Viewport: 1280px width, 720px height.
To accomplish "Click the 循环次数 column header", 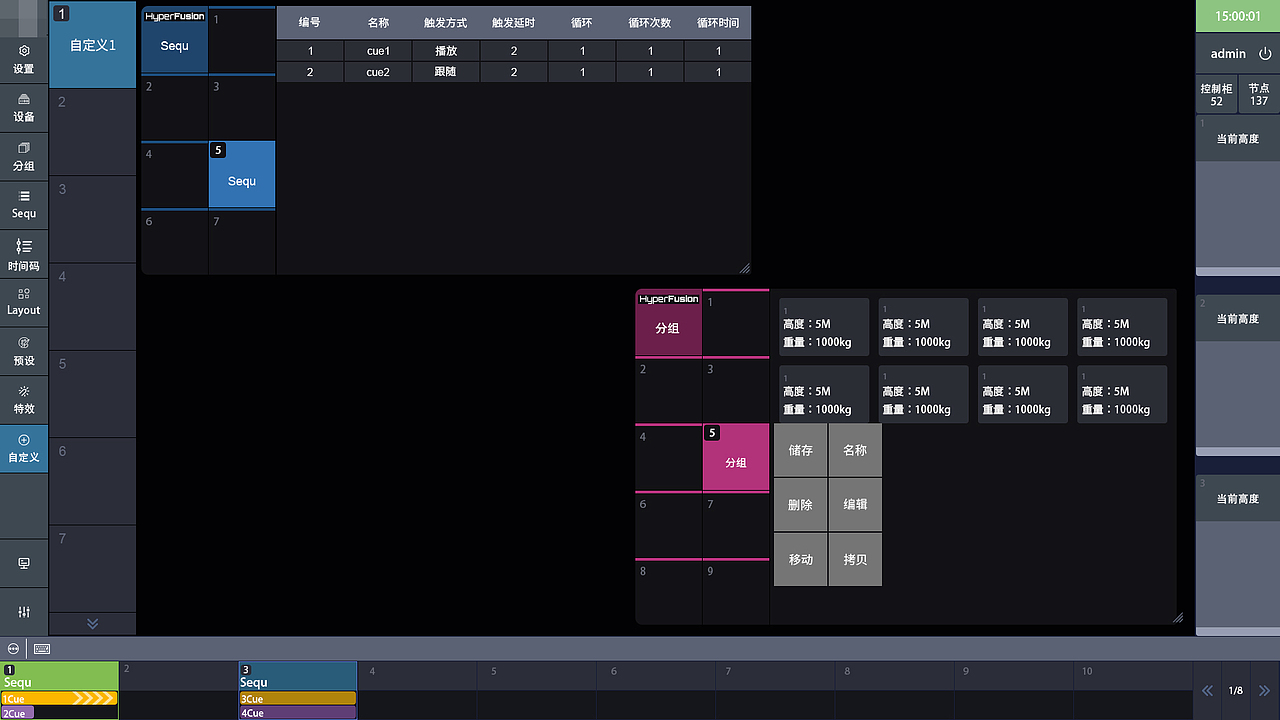I will coord(650,23).
